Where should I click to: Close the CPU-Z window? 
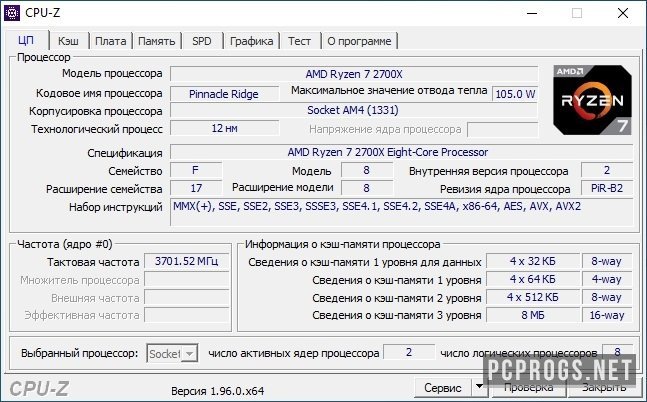(x=623, y=13)
